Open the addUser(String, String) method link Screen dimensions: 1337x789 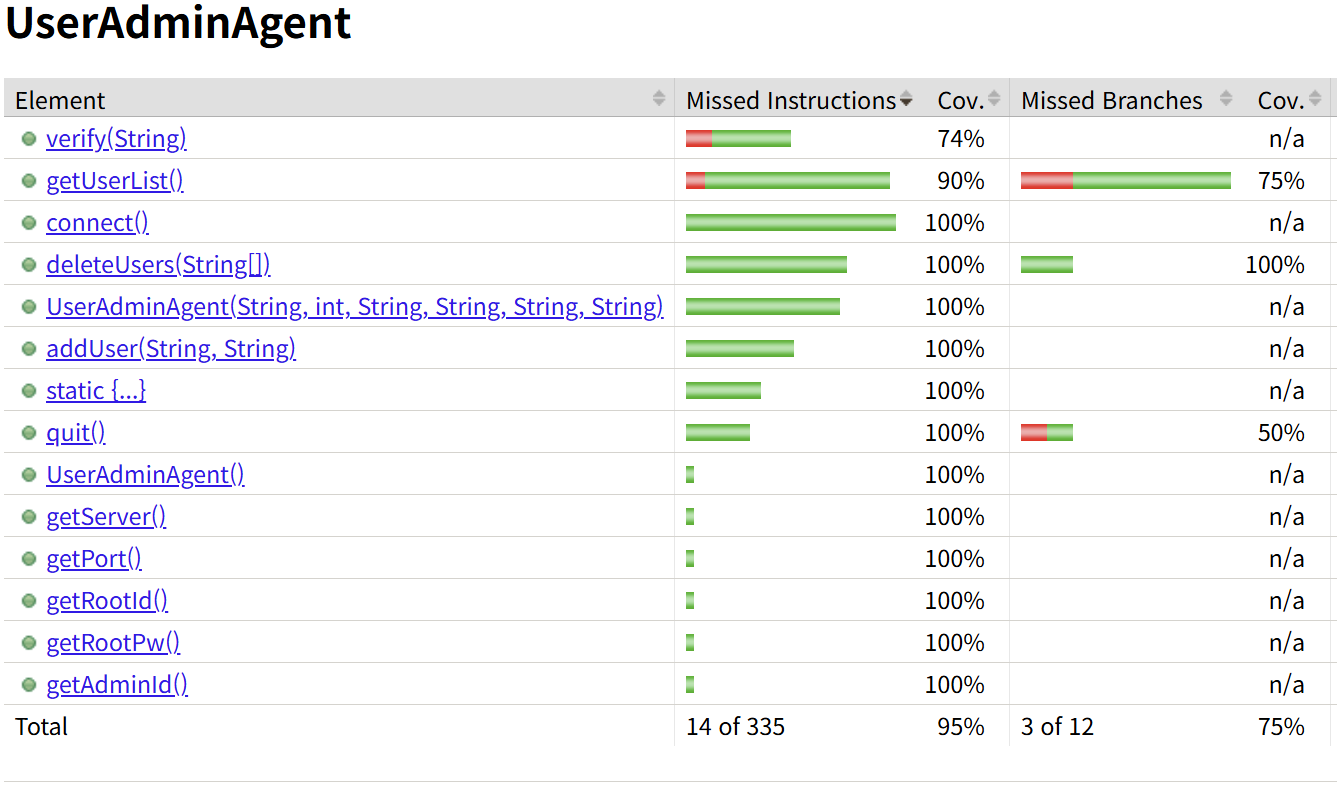pos(171,349)
